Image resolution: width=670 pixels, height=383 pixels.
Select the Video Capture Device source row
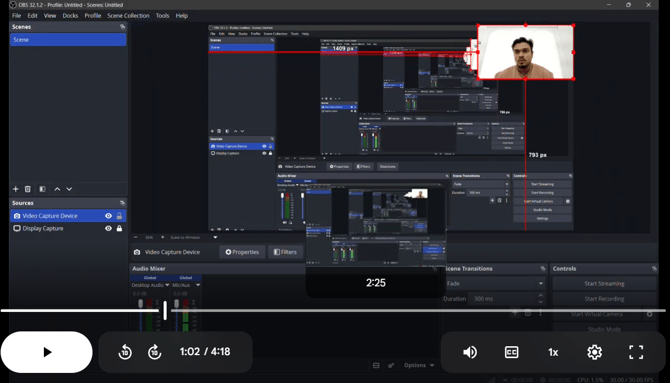68,216
